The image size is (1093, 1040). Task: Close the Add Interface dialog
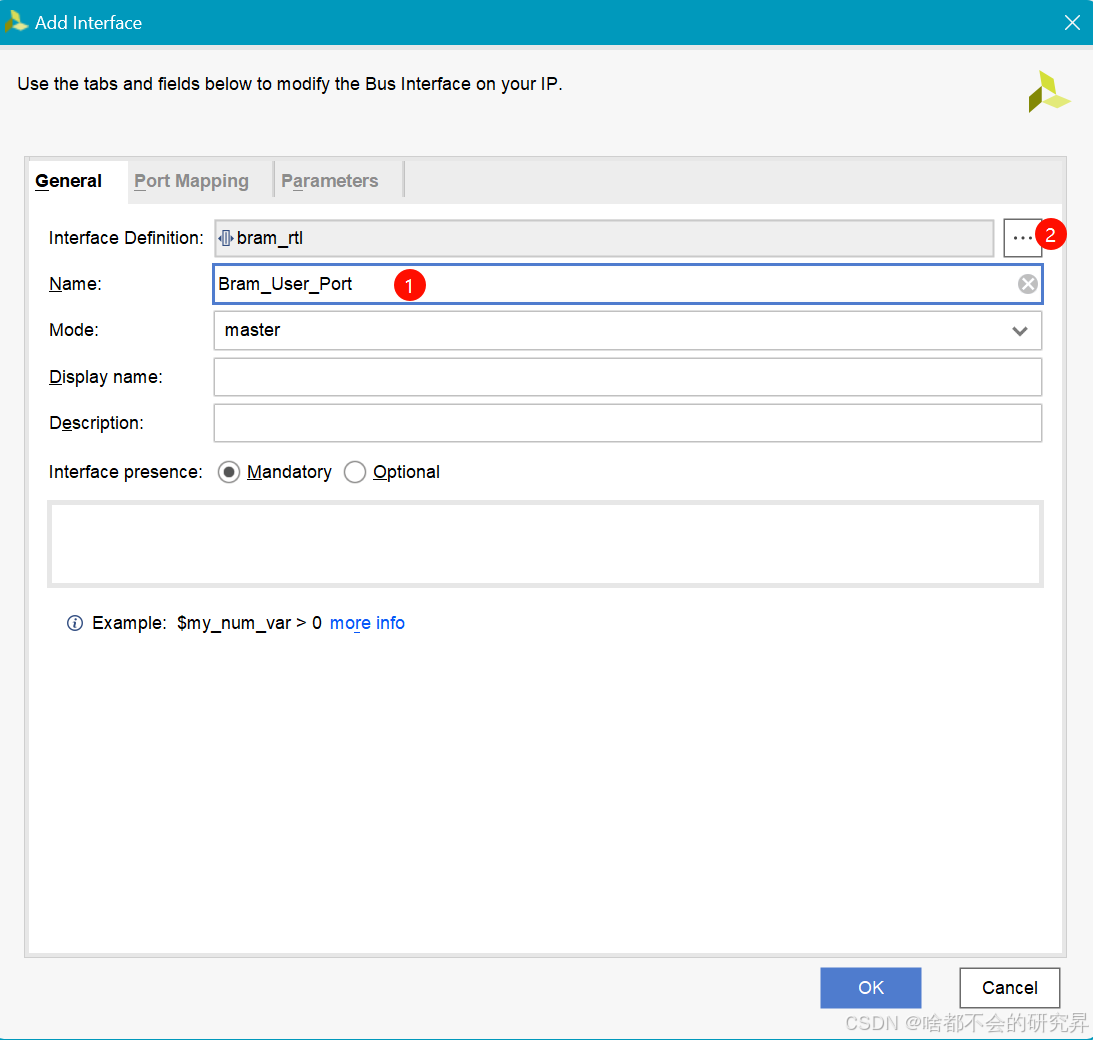pyautogui.click(x=1072, y=22)
